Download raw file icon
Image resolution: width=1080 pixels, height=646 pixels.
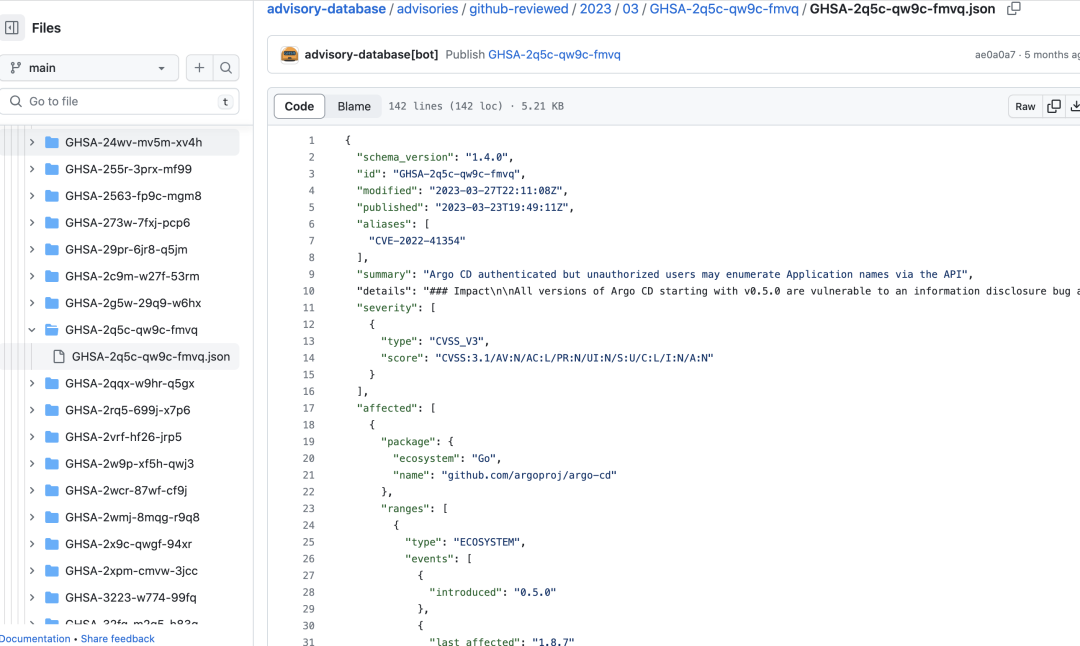[1074, 106]
